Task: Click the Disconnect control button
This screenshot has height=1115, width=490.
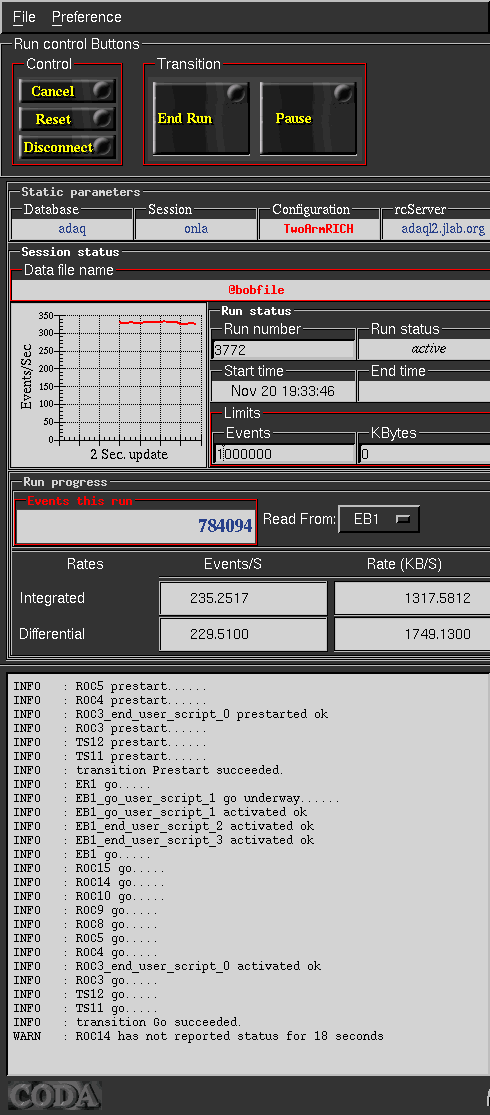Action: pyautogui.click(x=67, y=147)
